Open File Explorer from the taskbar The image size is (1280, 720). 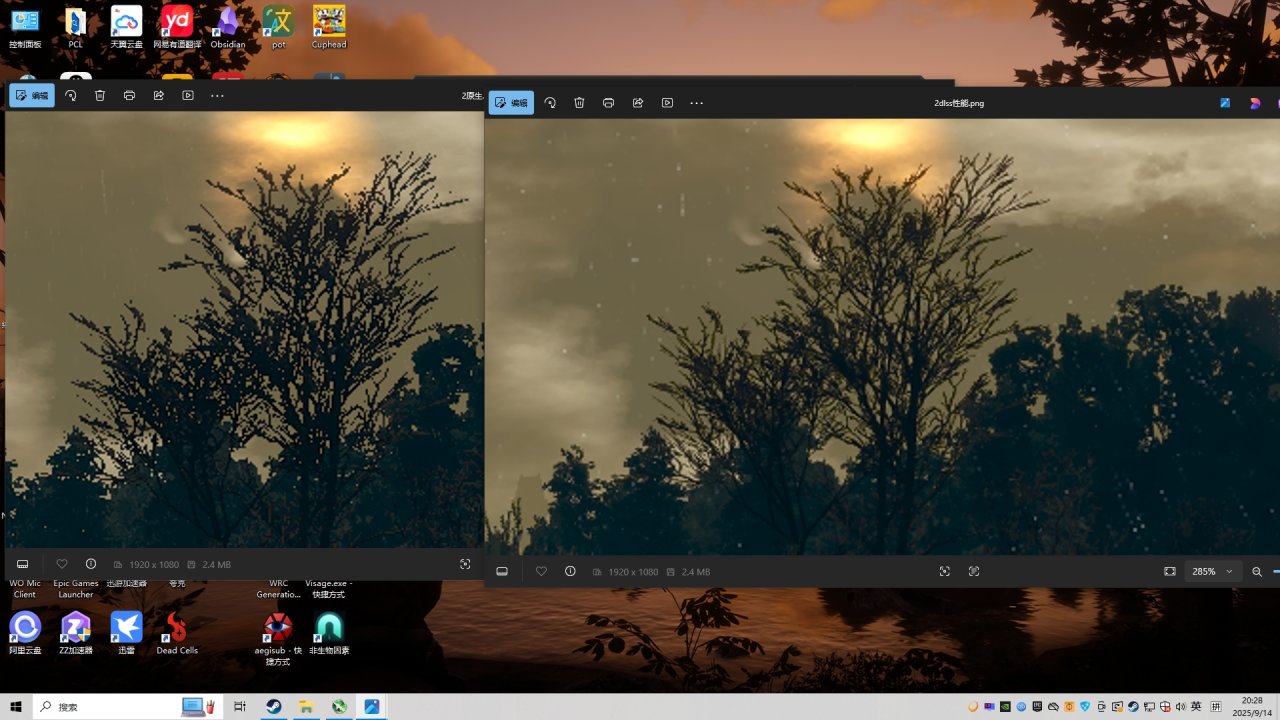306,707
